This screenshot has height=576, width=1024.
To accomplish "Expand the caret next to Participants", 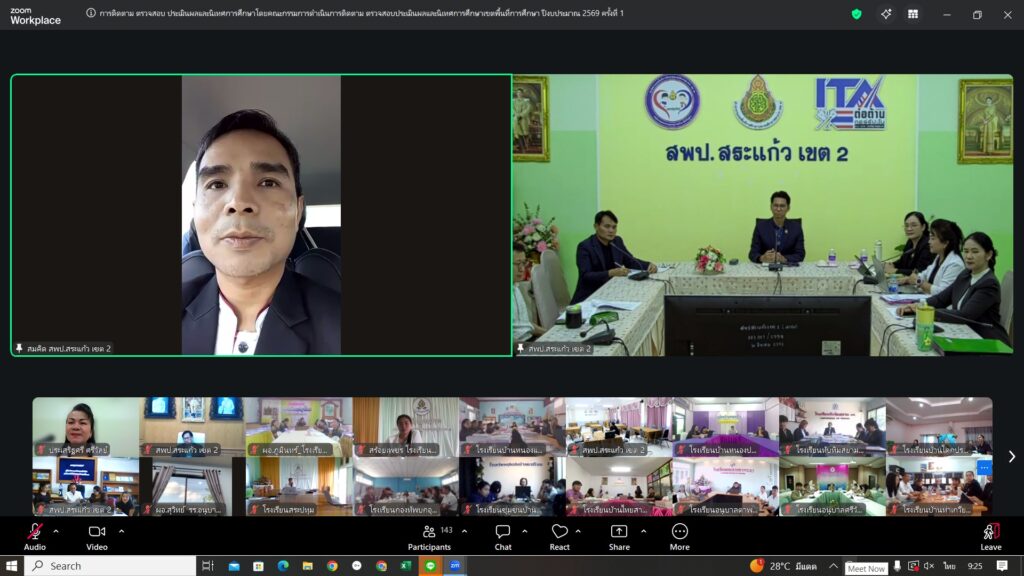I will pos(464,531).
